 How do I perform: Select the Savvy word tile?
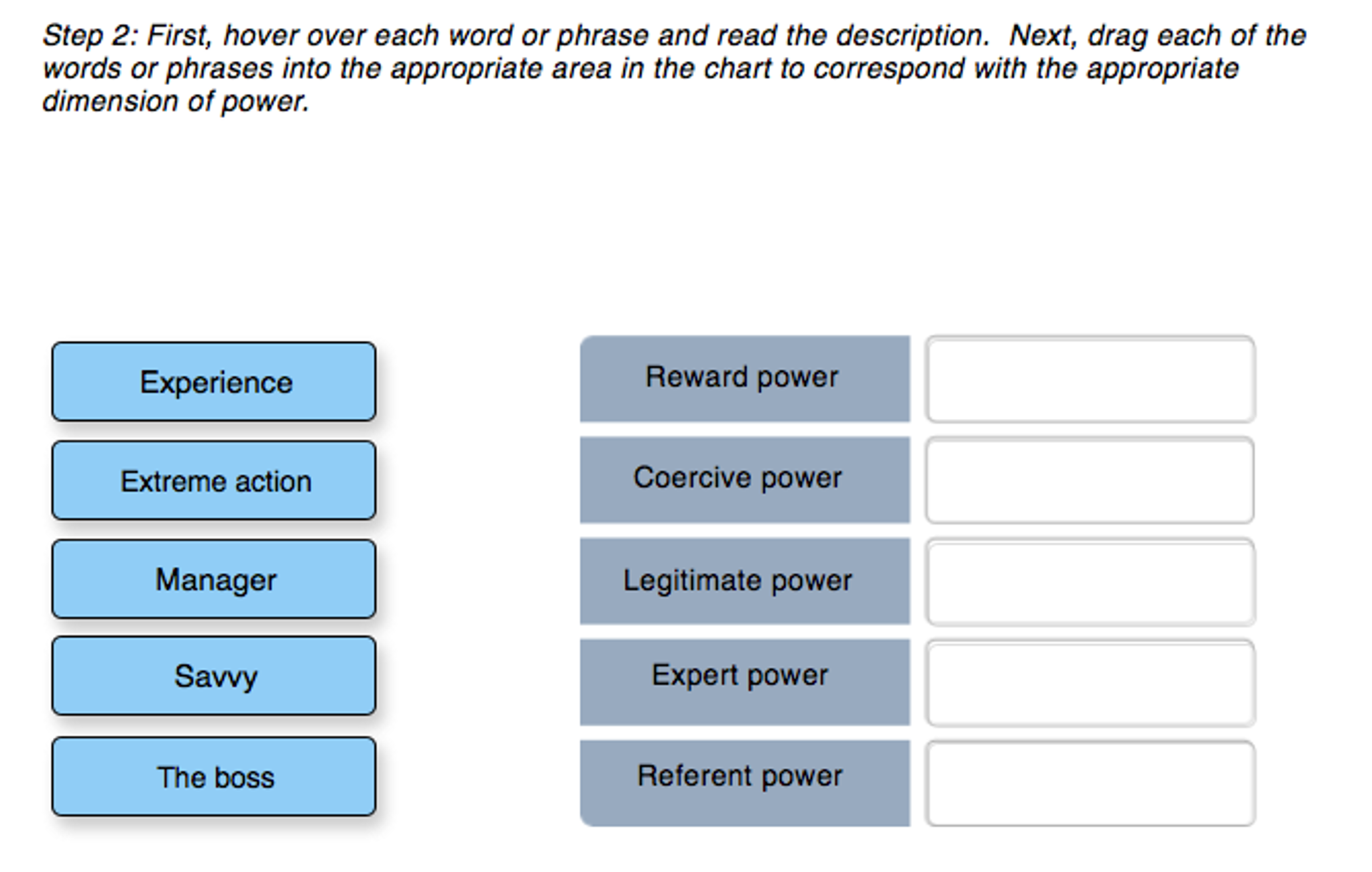pos(215,677)
